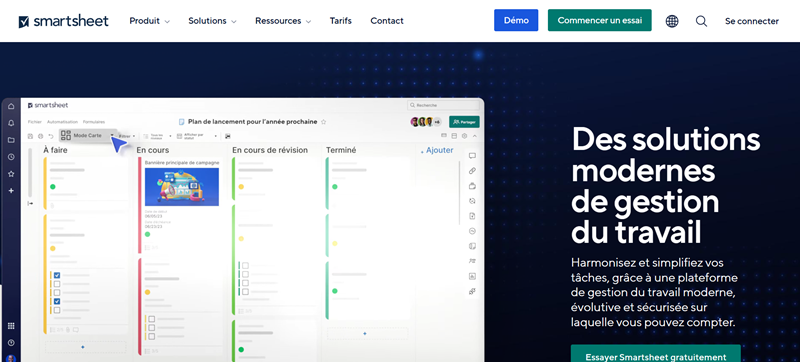Click the Home icon in the app sidebar
This screenshot has width=800, height=362.
(11, 107)
